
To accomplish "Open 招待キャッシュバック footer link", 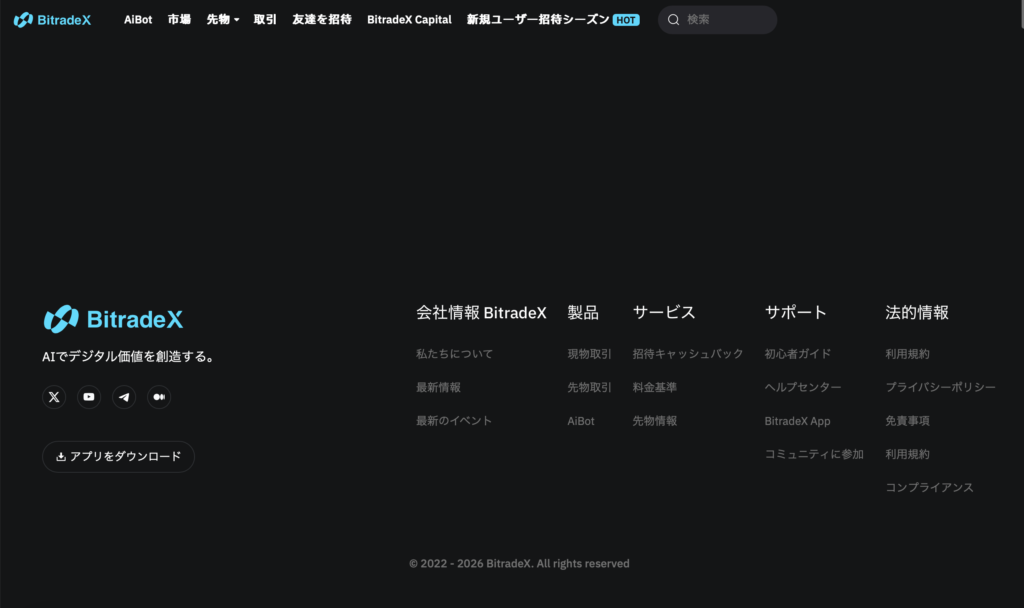I will coord(688,354).
